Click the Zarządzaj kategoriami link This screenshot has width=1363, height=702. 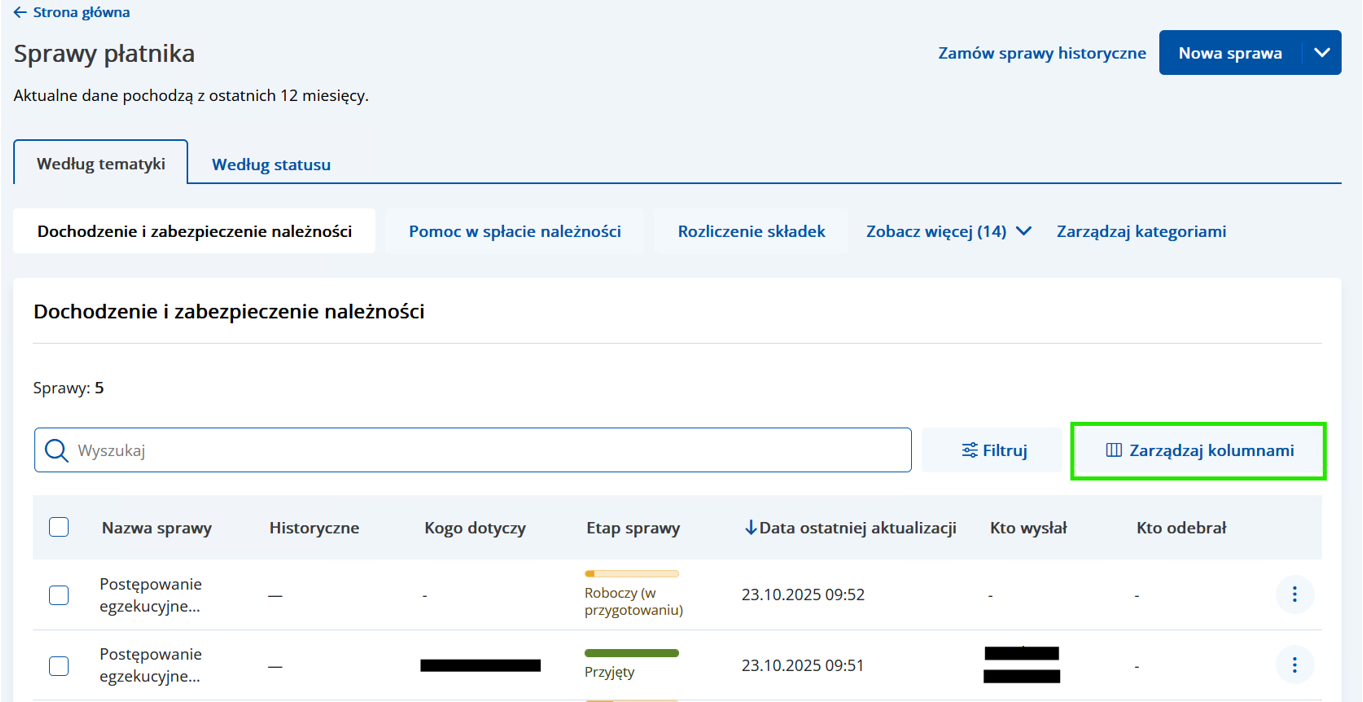click(1141, 231)
